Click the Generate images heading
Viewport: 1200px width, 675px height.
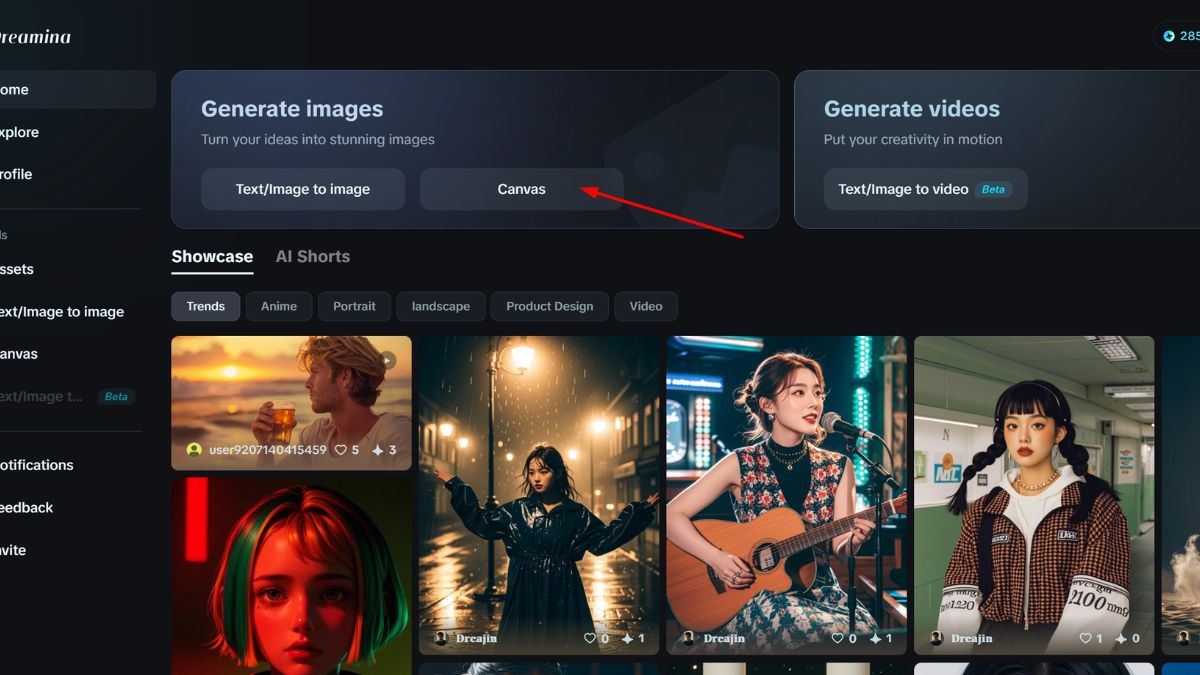pos(292,109)
